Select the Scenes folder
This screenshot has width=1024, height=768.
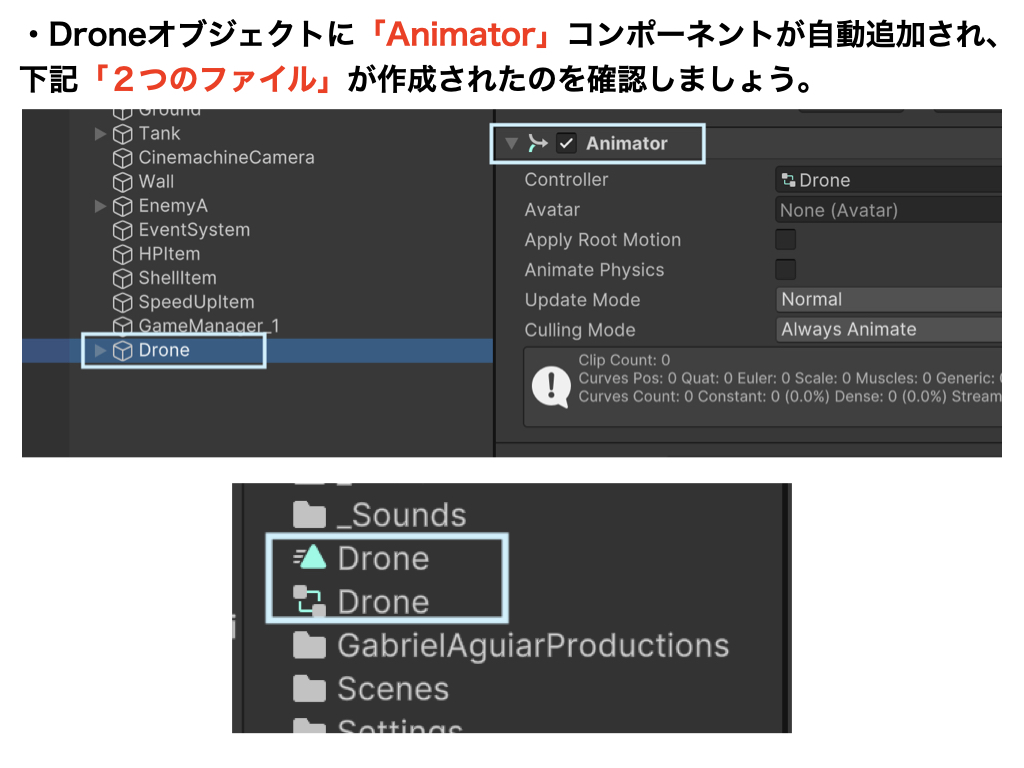pyautogui.click(x=392, y=689)
